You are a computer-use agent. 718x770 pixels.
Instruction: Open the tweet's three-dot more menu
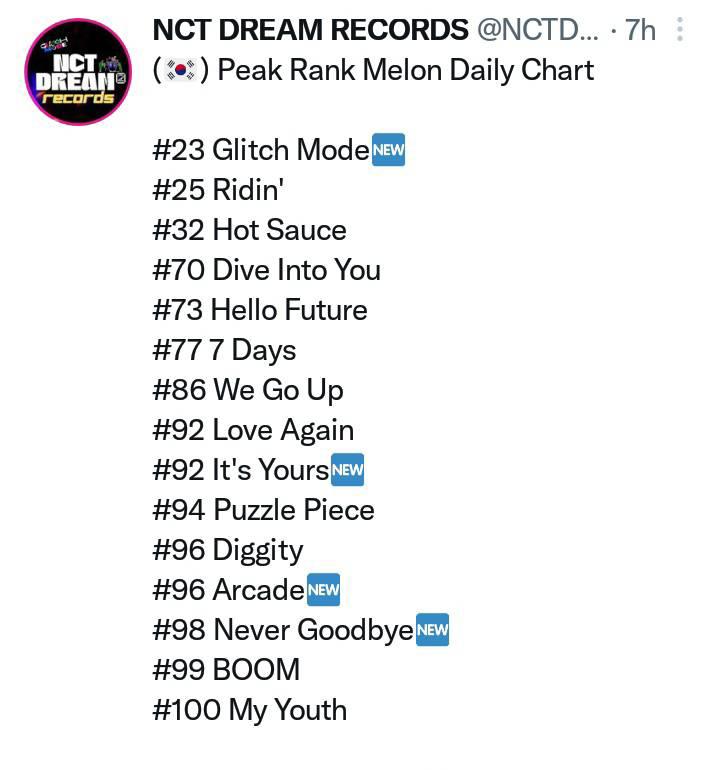pos(680,29)
